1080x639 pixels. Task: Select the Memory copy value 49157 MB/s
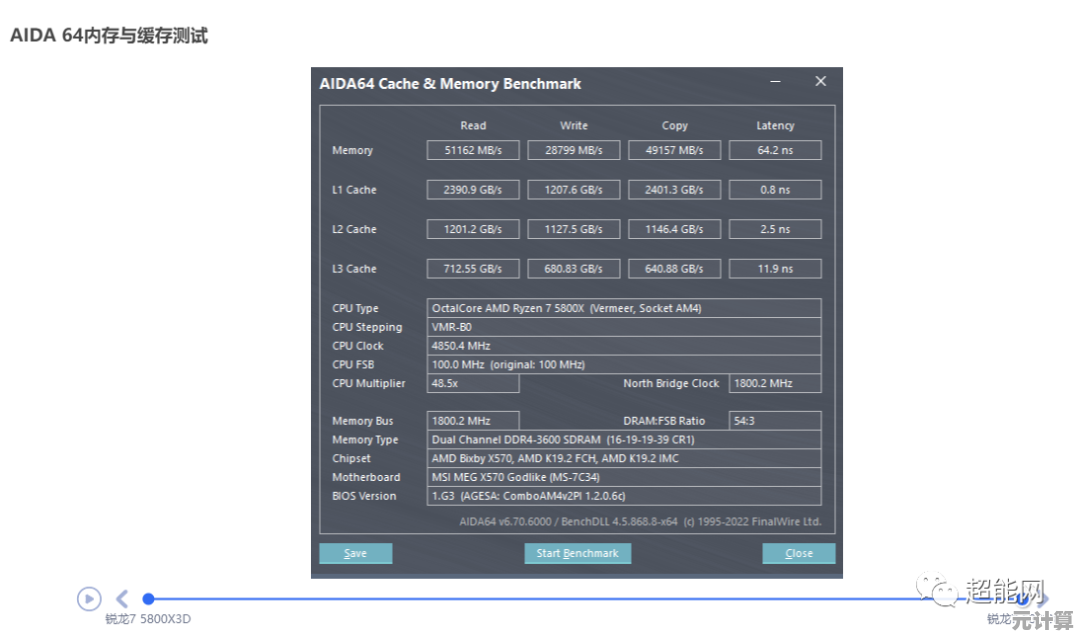pyautogui.click(x=674, y=150)
